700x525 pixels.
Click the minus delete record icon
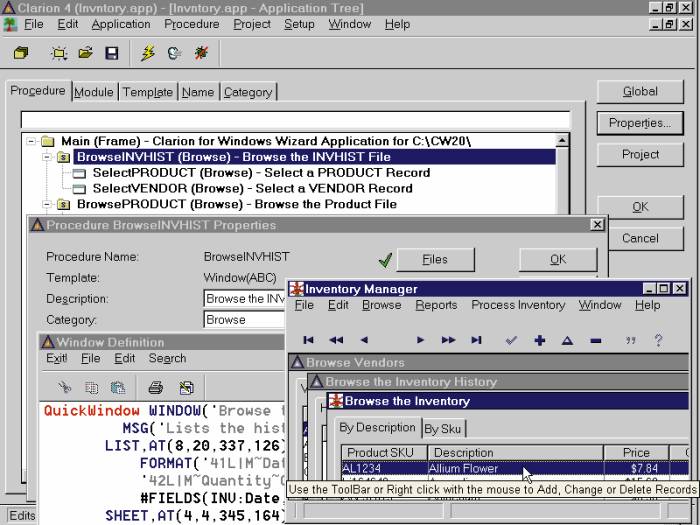coord(596,341)
